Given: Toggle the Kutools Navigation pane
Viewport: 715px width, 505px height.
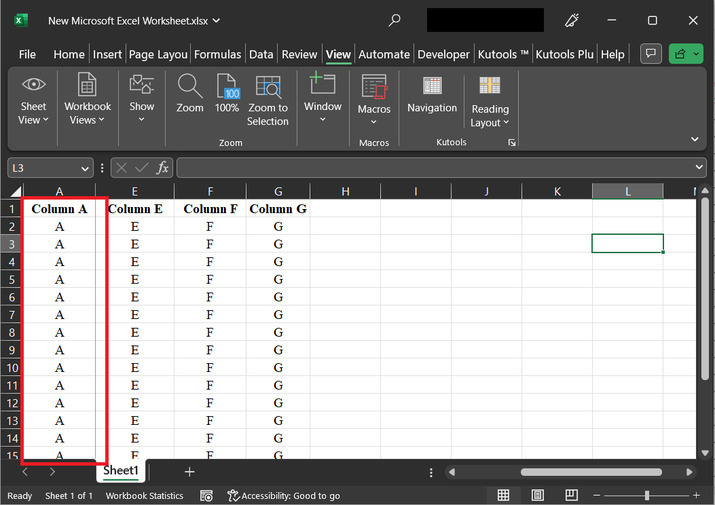Looking at the screenshot, I should point(432,95).
